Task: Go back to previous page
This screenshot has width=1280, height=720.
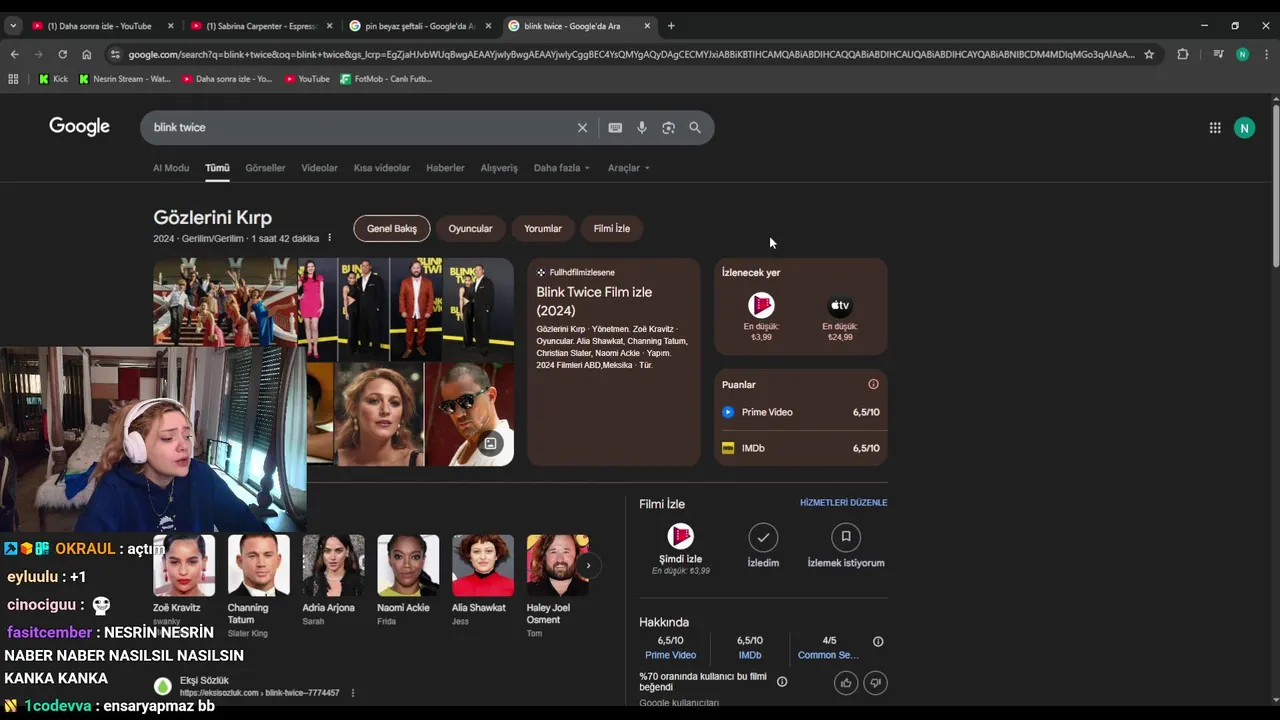Action: (14, 54)
